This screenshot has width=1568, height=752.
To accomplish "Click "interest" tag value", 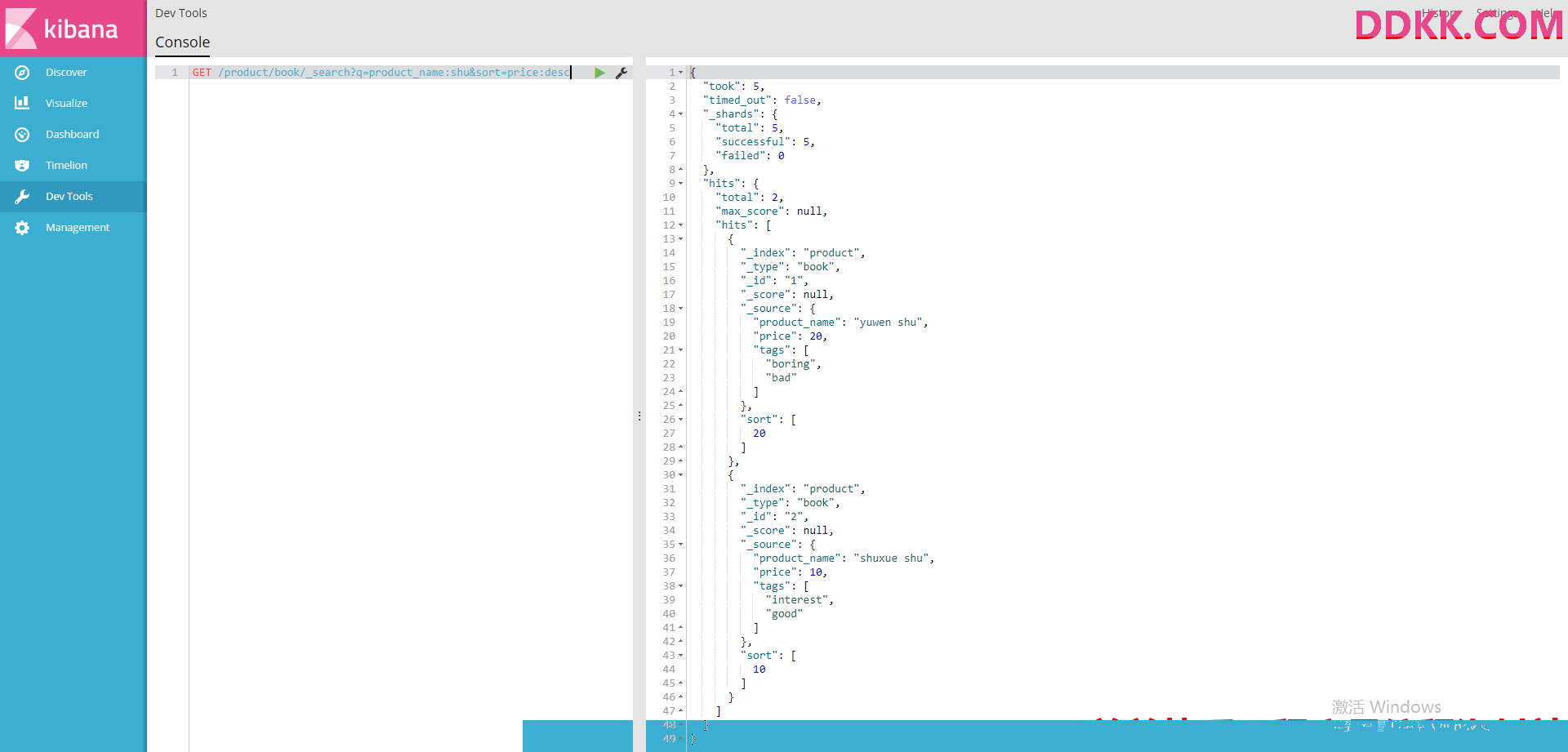I will (x=798, y=600).
